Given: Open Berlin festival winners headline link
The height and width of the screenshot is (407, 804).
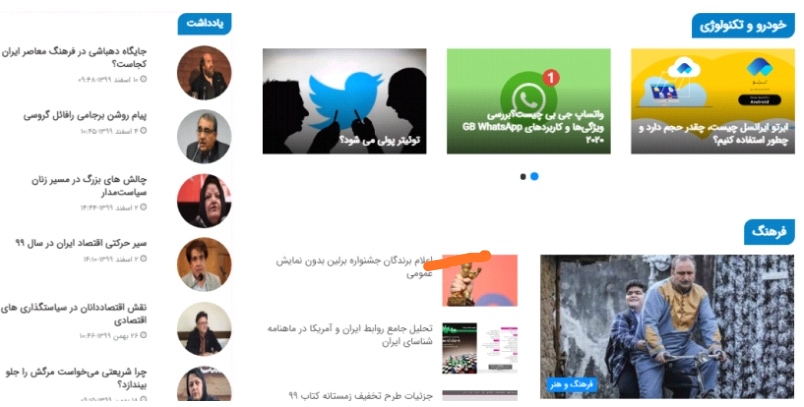Looking at the screenshot, I should (354, 267).
